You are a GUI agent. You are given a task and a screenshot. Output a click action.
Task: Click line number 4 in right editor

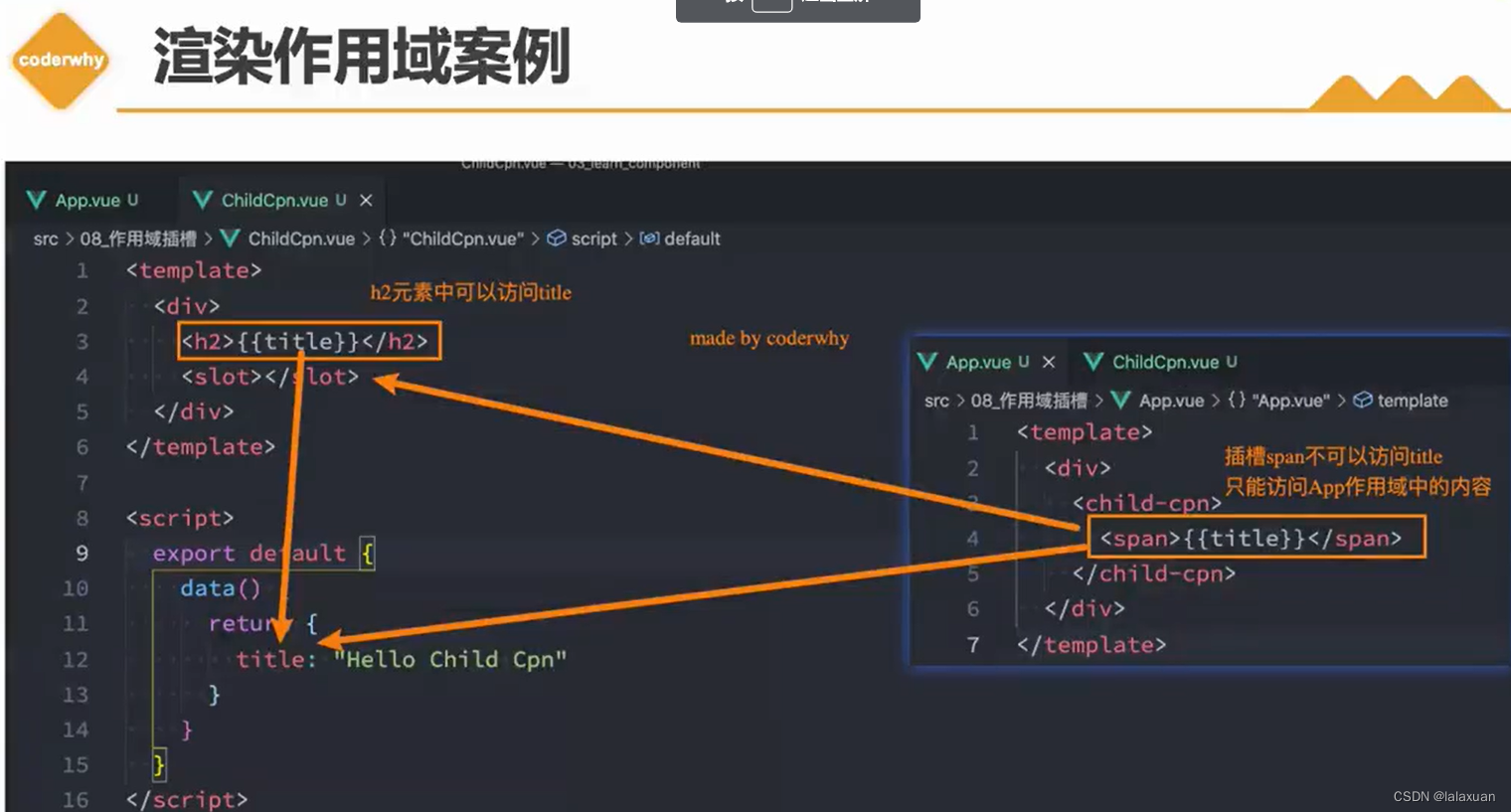point(973,538)
